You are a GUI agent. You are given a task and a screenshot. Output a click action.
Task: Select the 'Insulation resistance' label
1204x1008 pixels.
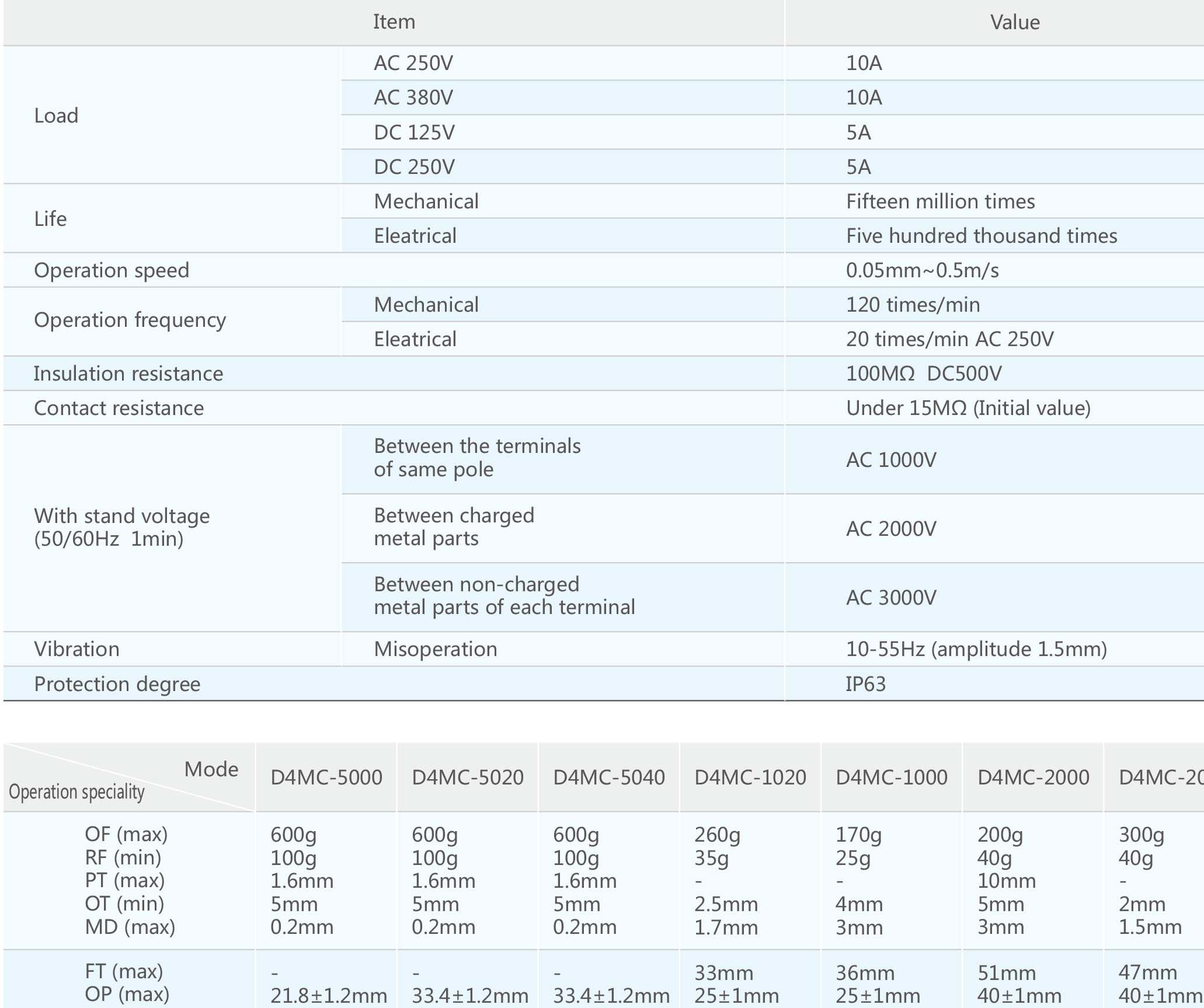point(128,374)
